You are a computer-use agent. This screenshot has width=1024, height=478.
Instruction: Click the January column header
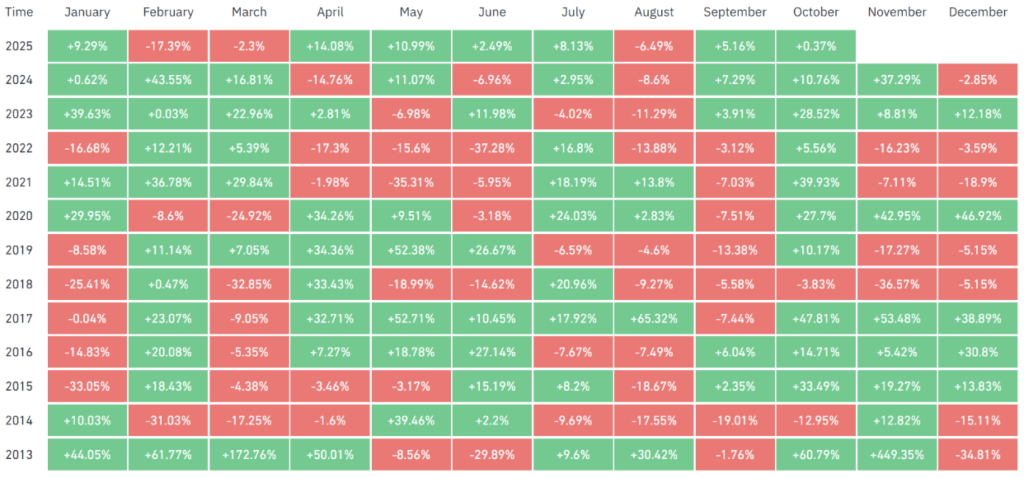[87, 13]
